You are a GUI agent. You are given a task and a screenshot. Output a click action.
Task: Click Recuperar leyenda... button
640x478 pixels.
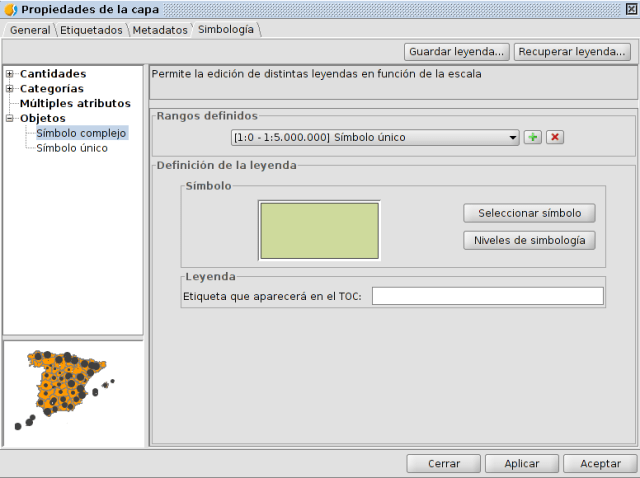[572, 52]
